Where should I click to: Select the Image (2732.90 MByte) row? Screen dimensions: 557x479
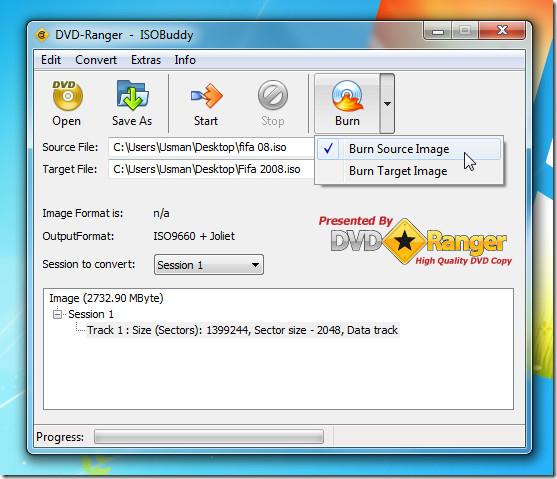click(106, 298)
